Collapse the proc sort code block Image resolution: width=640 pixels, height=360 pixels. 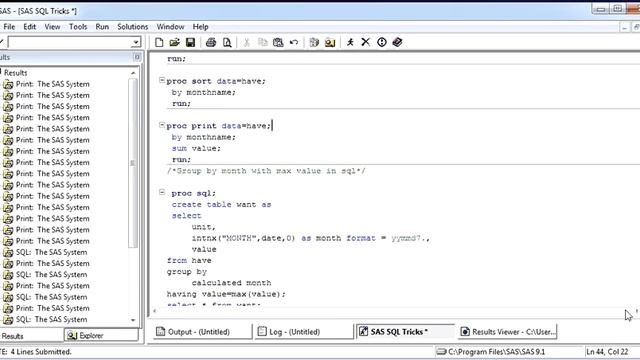click(x=162, y=80)
